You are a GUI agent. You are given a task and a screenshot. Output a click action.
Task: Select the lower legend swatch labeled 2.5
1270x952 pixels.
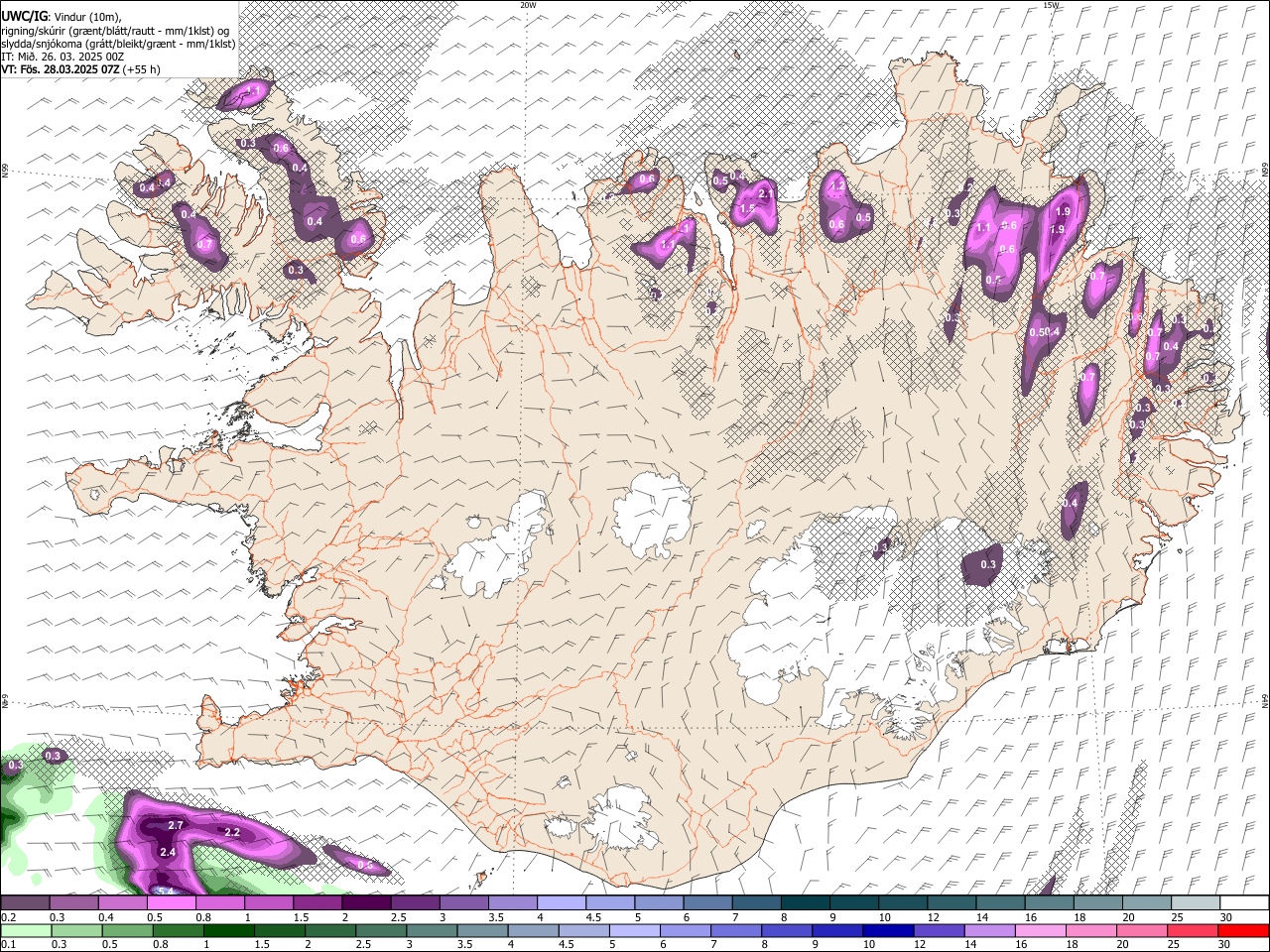coord(380,930)
